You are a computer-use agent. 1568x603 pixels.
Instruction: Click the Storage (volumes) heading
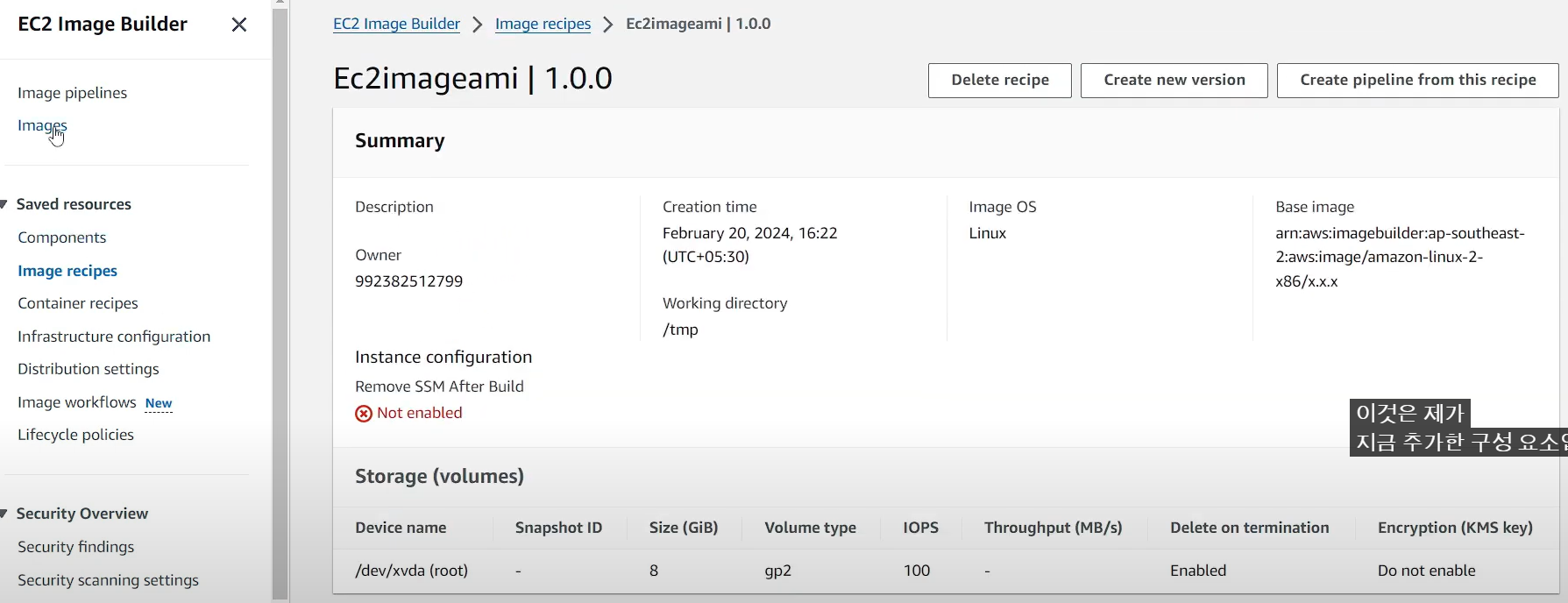(439, 476)
